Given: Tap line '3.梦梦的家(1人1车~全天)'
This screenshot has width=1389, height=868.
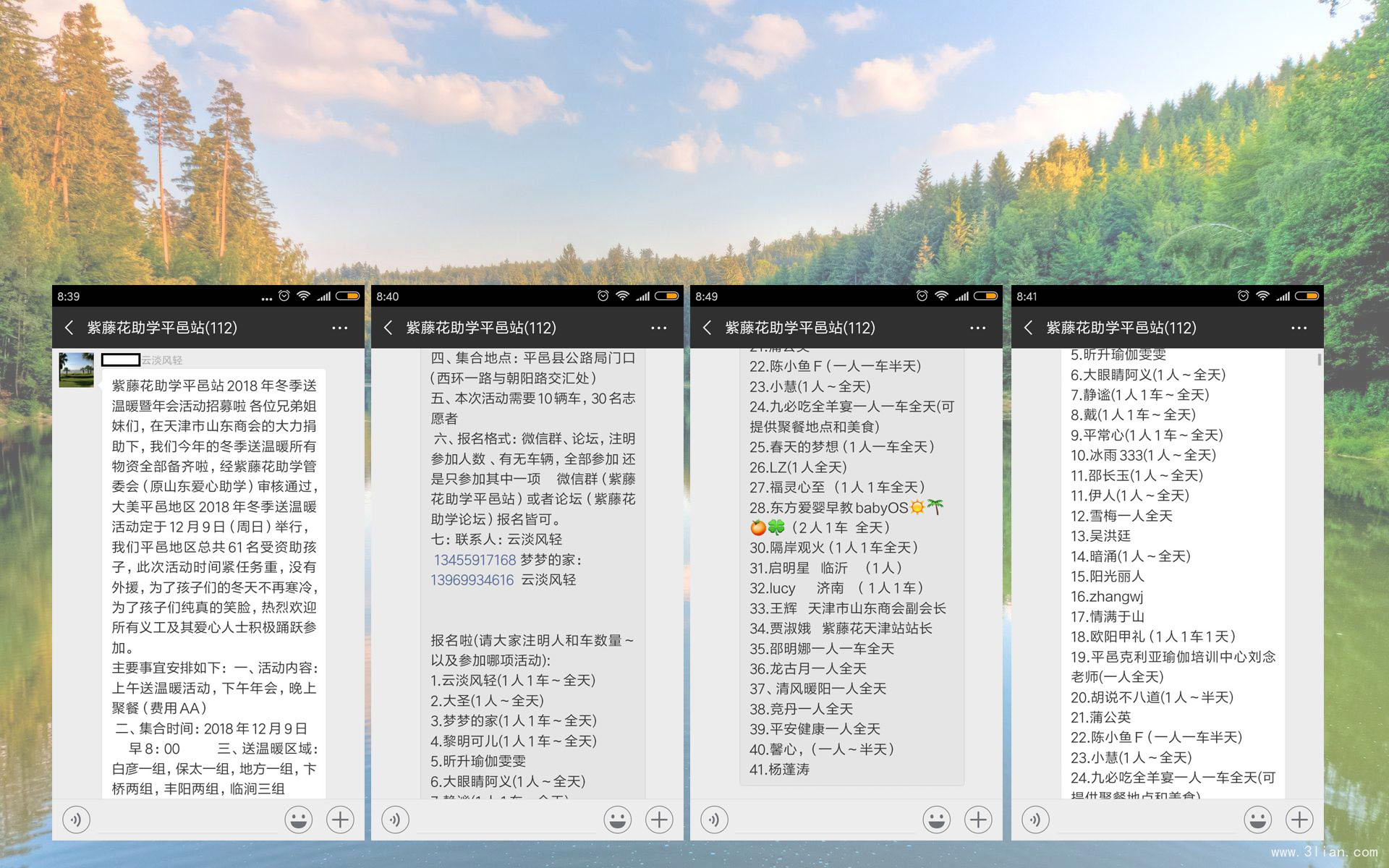Looking at the screenshot, I should (x=514, y=721).
